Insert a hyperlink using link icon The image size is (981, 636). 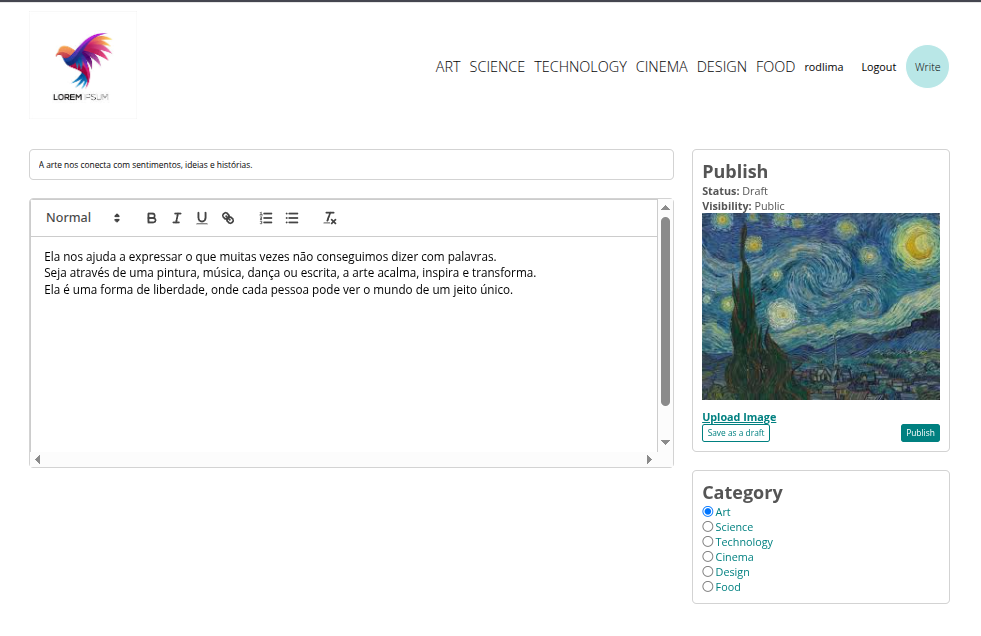pyautogui.click(x=228, y=218)
